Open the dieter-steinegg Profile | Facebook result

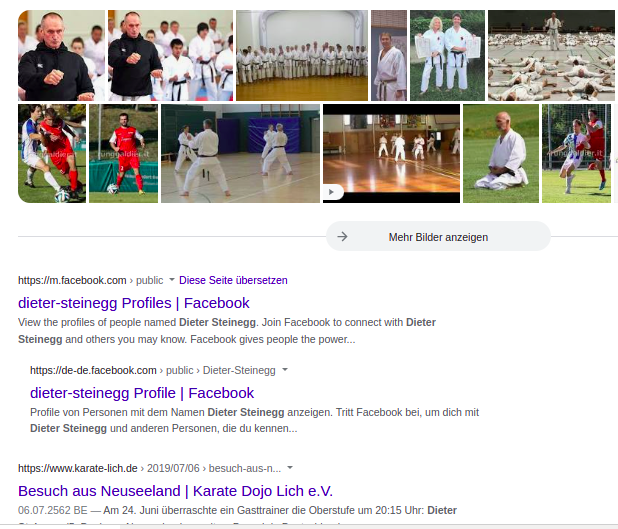click(x=142, y=393)
